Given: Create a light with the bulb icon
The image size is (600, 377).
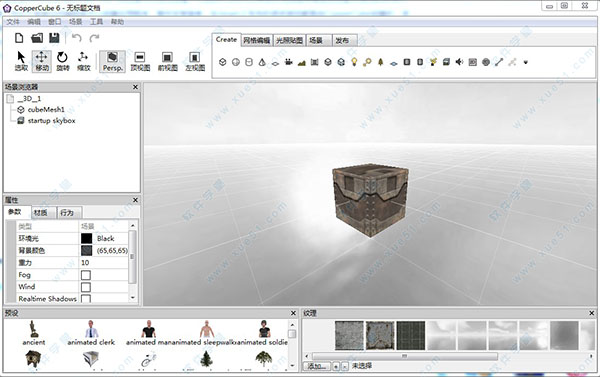Looking at the screenshot, I should pyautogui.click(x=354, y=62).
